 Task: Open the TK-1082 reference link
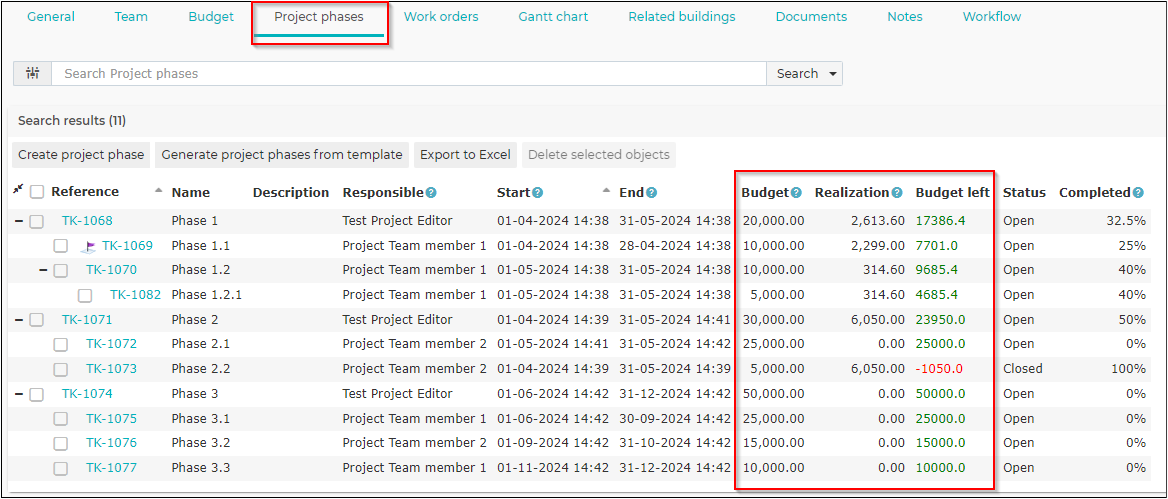tap(136, 295)
